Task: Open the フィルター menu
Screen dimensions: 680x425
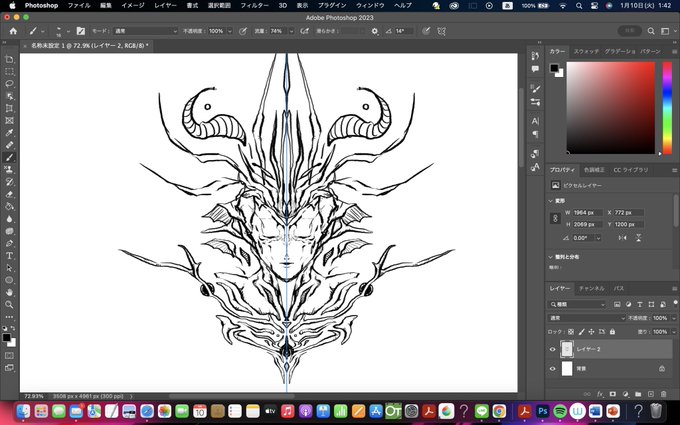Action: click(x=254, y=6)
